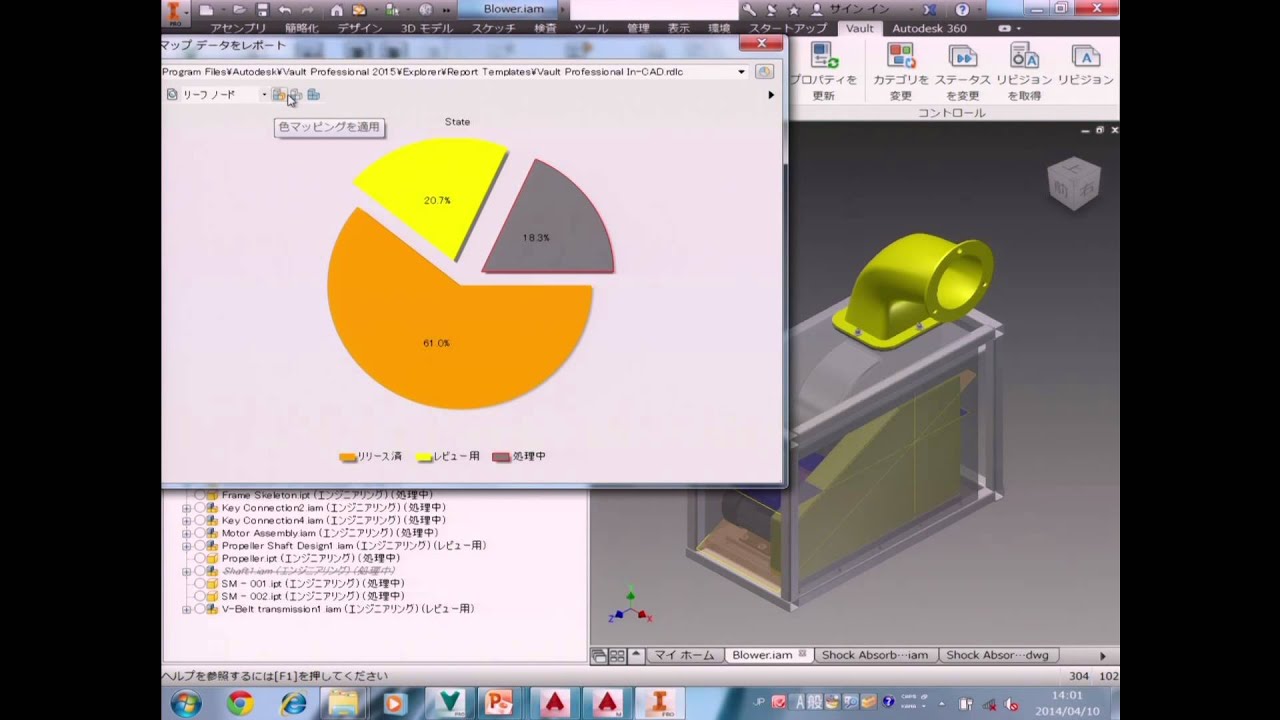Expand the Propeller Shaft Design1.iam tree node
The height and width of the screenshot is (720, 1280).
click(x=186, y=546)
